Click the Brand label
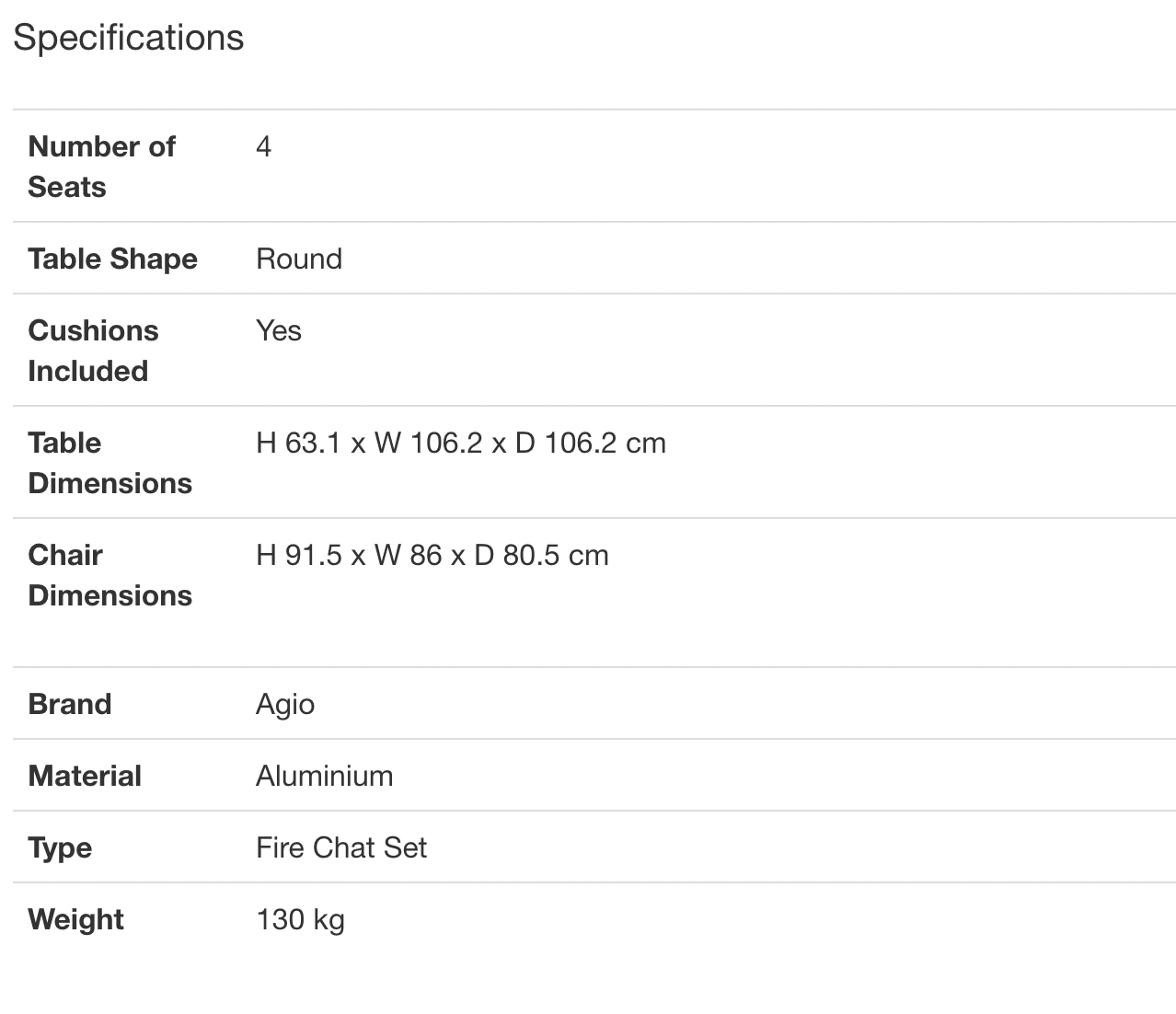The width and height of the screenshot is (1176, 1014). pyautogui.click(x=70, y=704)
